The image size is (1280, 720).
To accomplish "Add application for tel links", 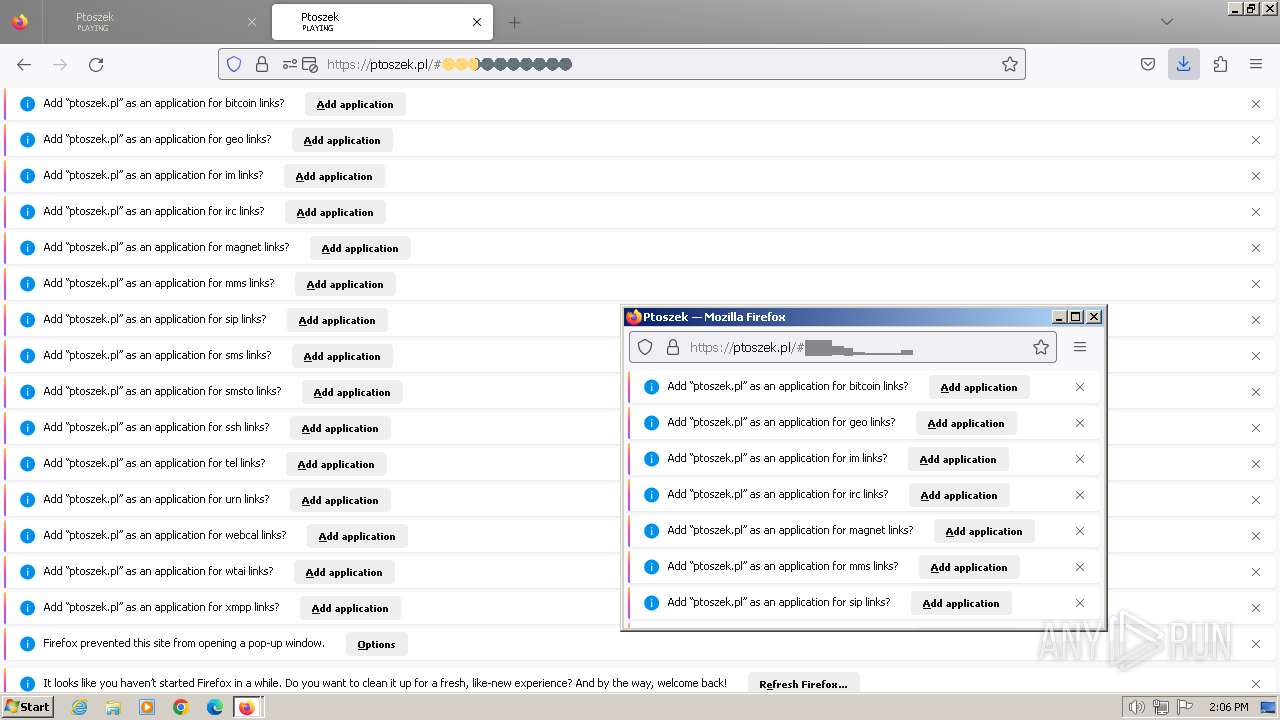I will tap(336, 464).
